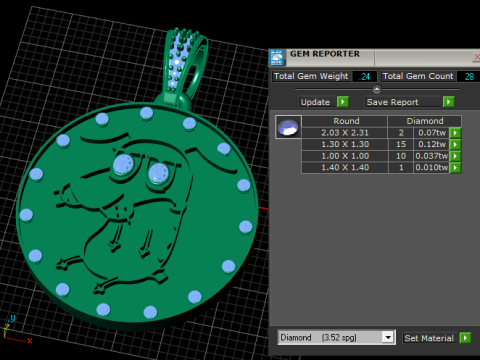Click the Diamond column header
Viewport: 480px width, 360px height.
click(x=425, y=121)
